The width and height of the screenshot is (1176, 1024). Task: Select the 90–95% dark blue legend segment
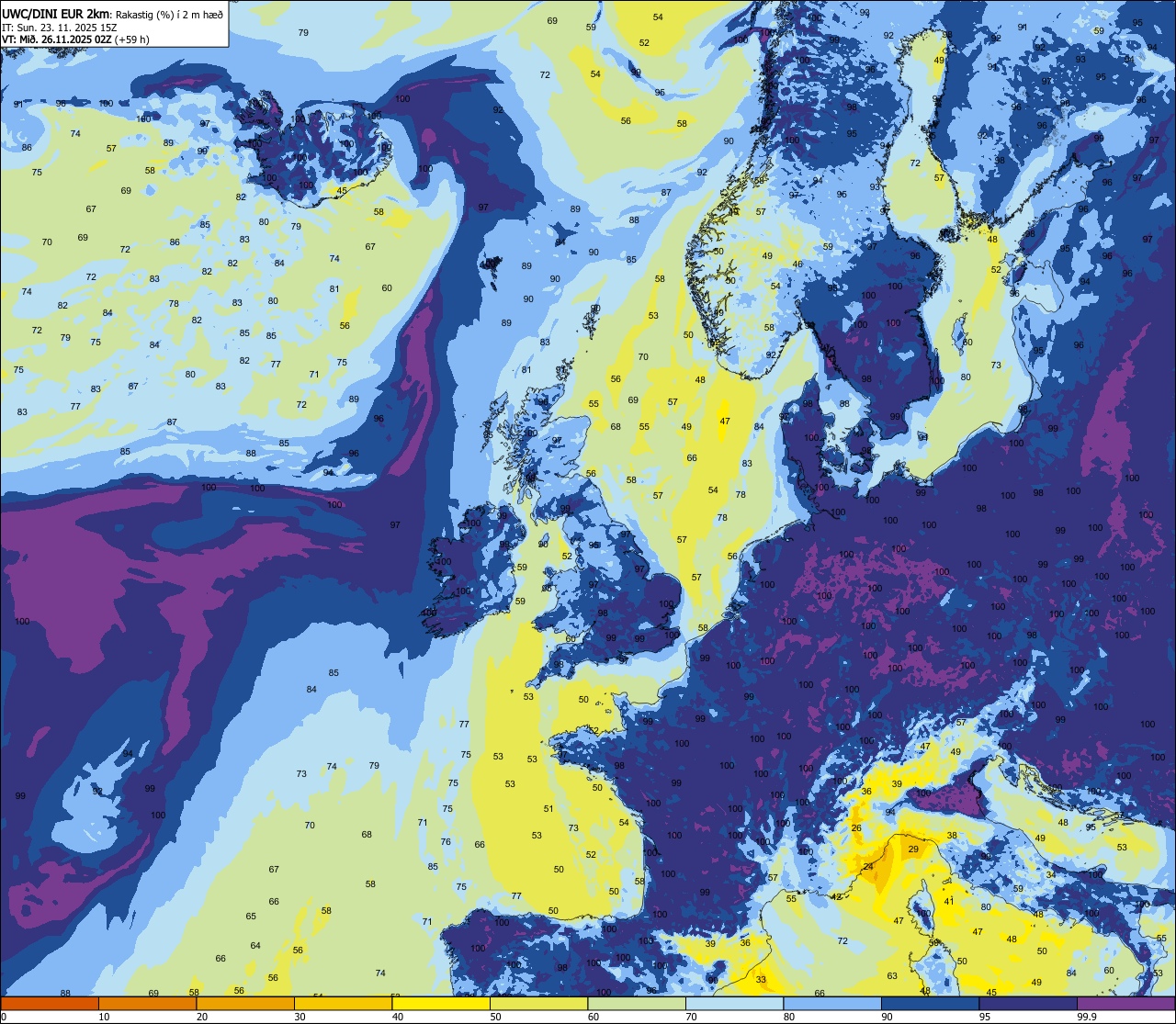930,1003
